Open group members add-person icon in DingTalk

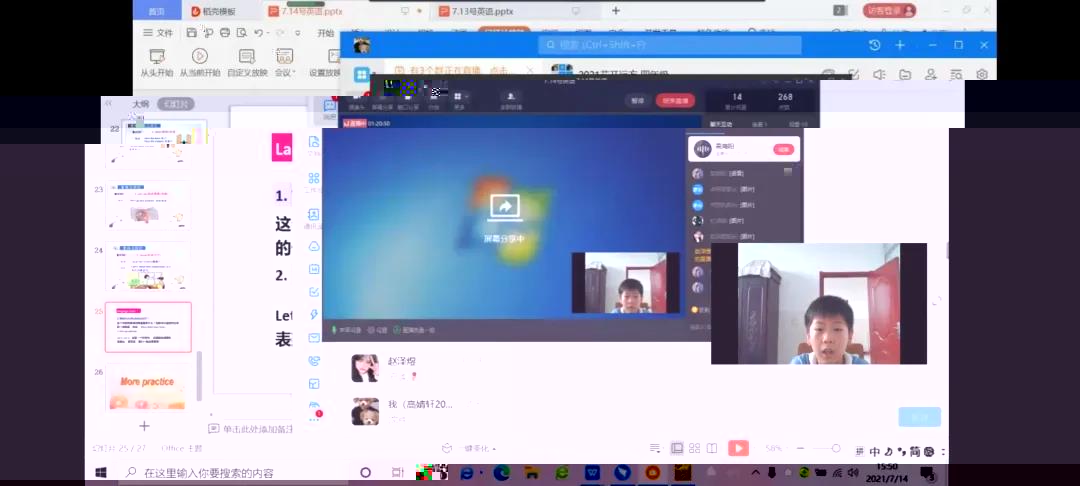[931, 74]
